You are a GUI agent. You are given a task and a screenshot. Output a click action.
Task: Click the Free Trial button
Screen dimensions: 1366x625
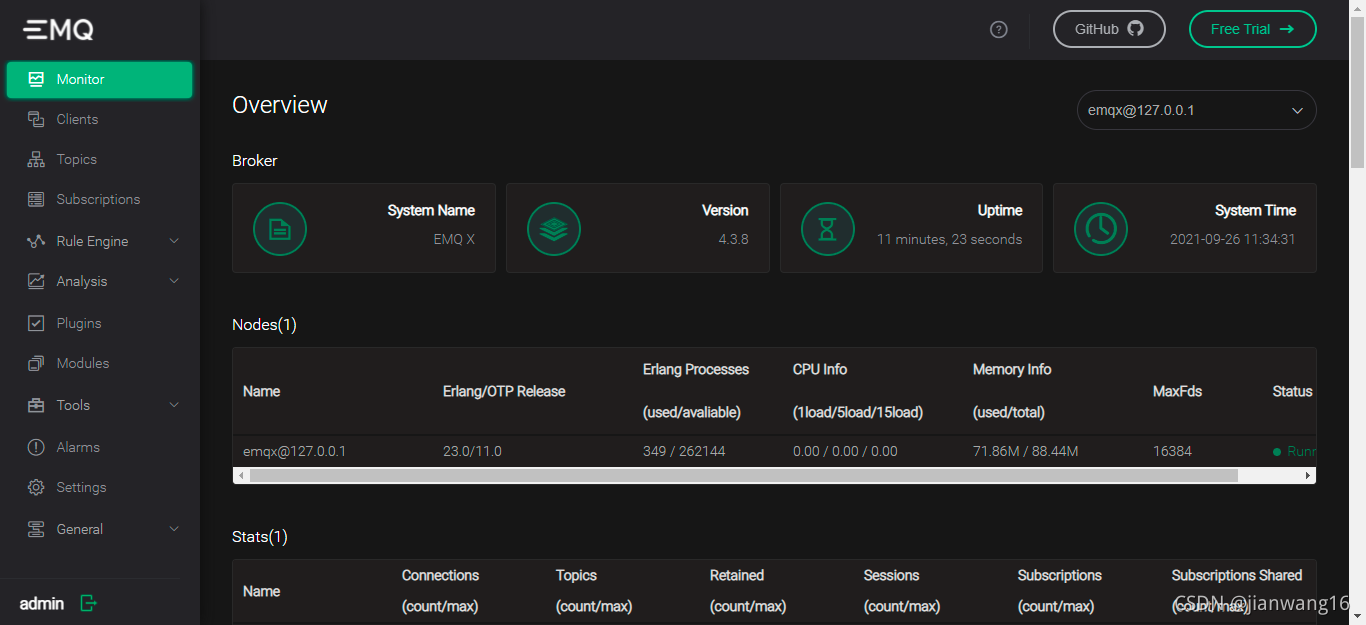(1252, 29)
